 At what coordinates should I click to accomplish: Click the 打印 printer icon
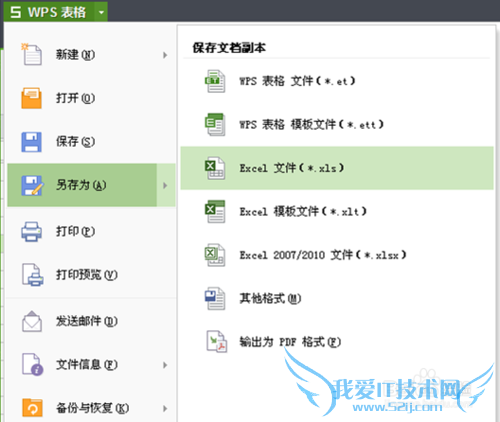[31, 231]
